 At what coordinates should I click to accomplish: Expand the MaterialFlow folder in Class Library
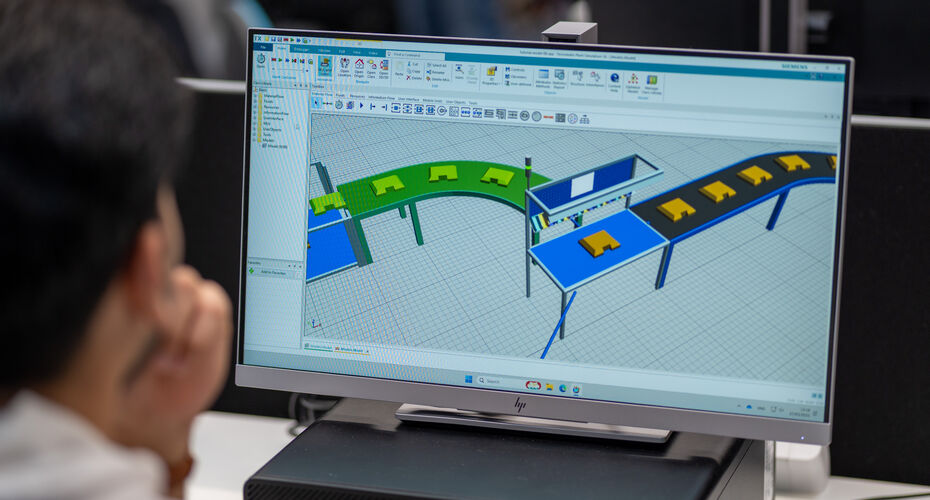[255, 96]
